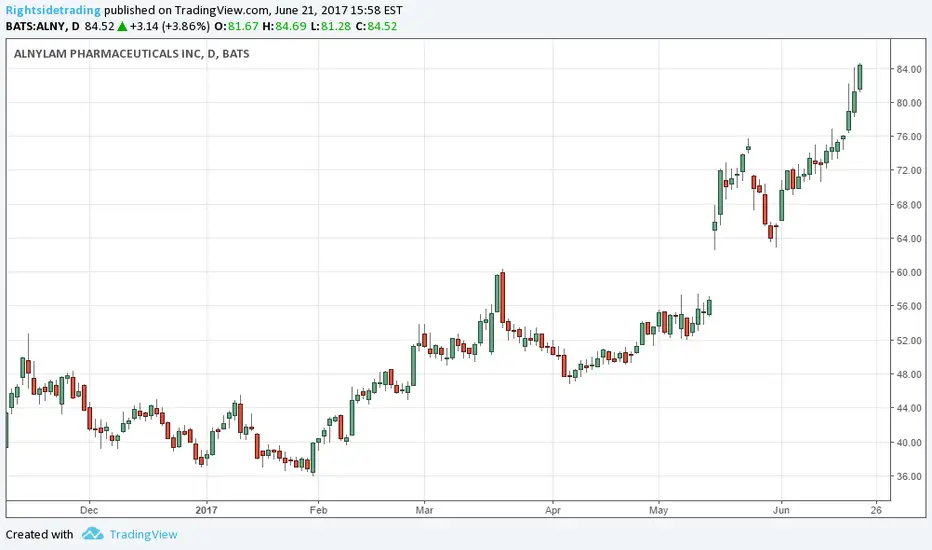Click the 64.00 price axis label
This screenshot has height=550, width=932.
(909, 238)
